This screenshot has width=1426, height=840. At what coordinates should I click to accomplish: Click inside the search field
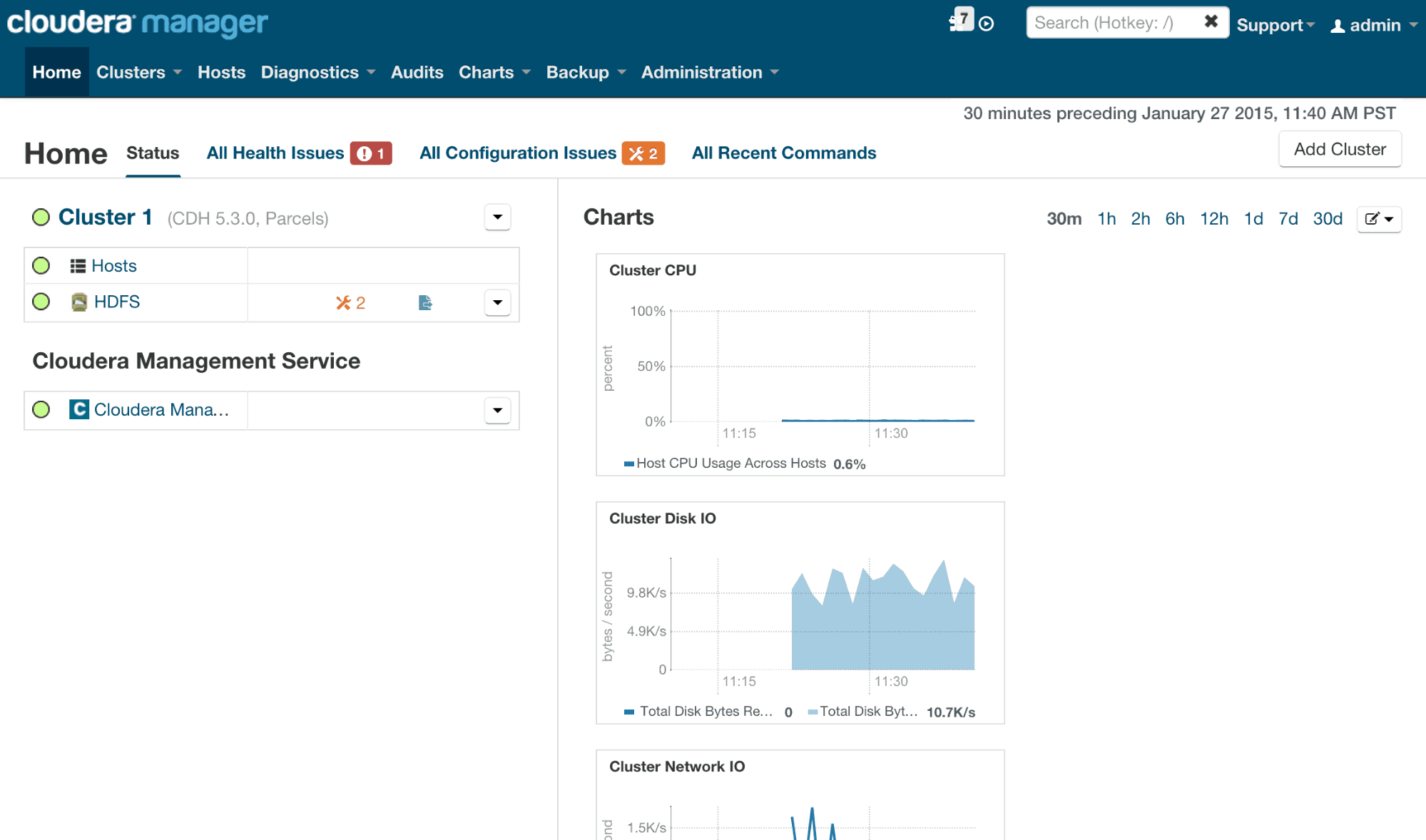[1113, 22]
